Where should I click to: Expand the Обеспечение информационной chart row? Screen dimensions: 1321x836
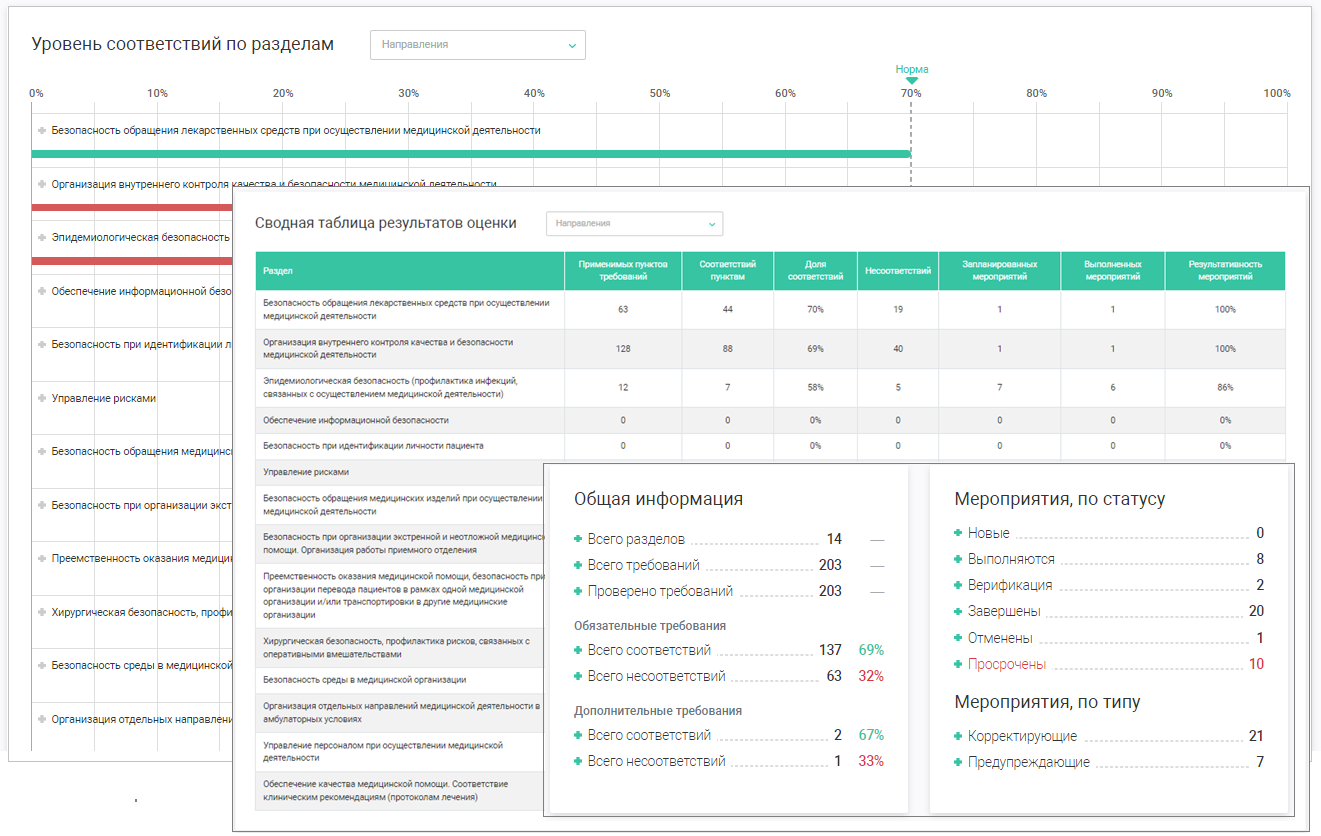[42, 291]
